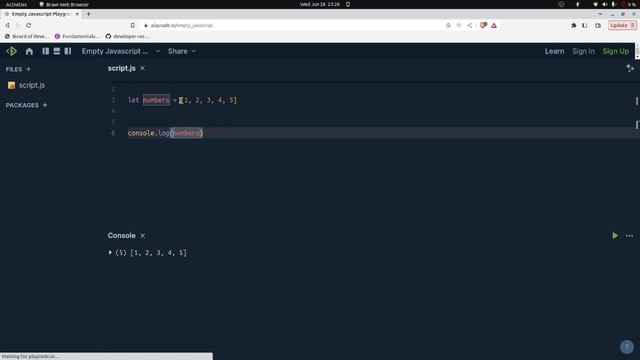Screen dimensions: 640x360
Task: Open the developer-res GitHub bookmark
Action: (127, 36)
